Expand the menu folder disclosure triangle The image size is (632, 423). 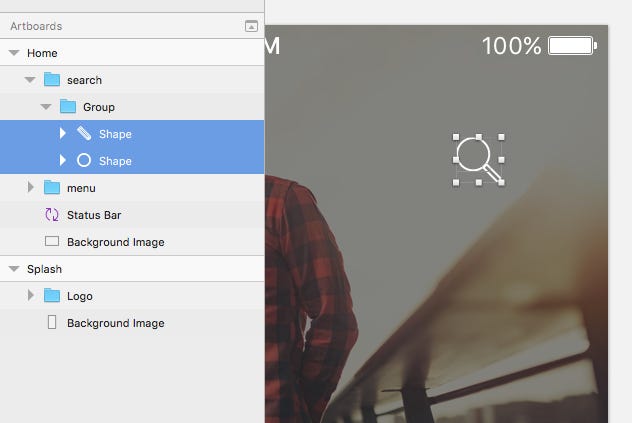tap(31, 188)
